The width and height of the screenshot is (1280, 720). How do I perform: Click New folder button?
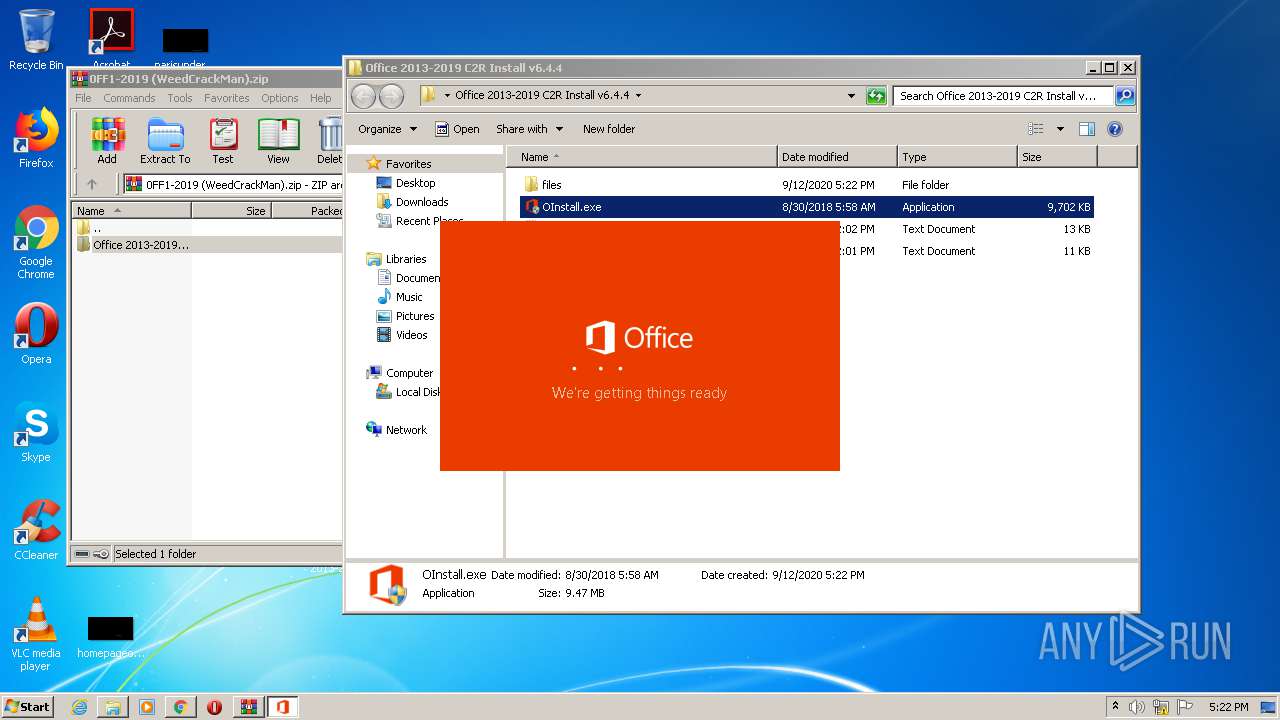609,129
